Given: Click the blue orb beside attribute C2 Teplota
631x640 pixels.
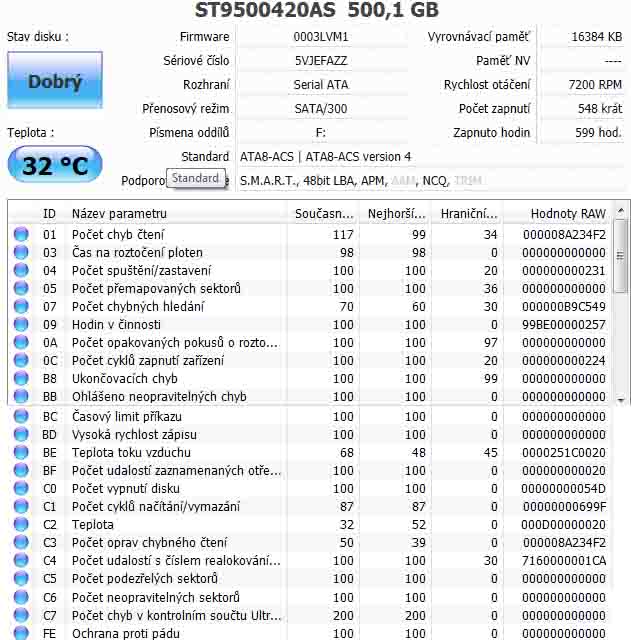Looking at the screenshot, I should [x=21, y=524].
